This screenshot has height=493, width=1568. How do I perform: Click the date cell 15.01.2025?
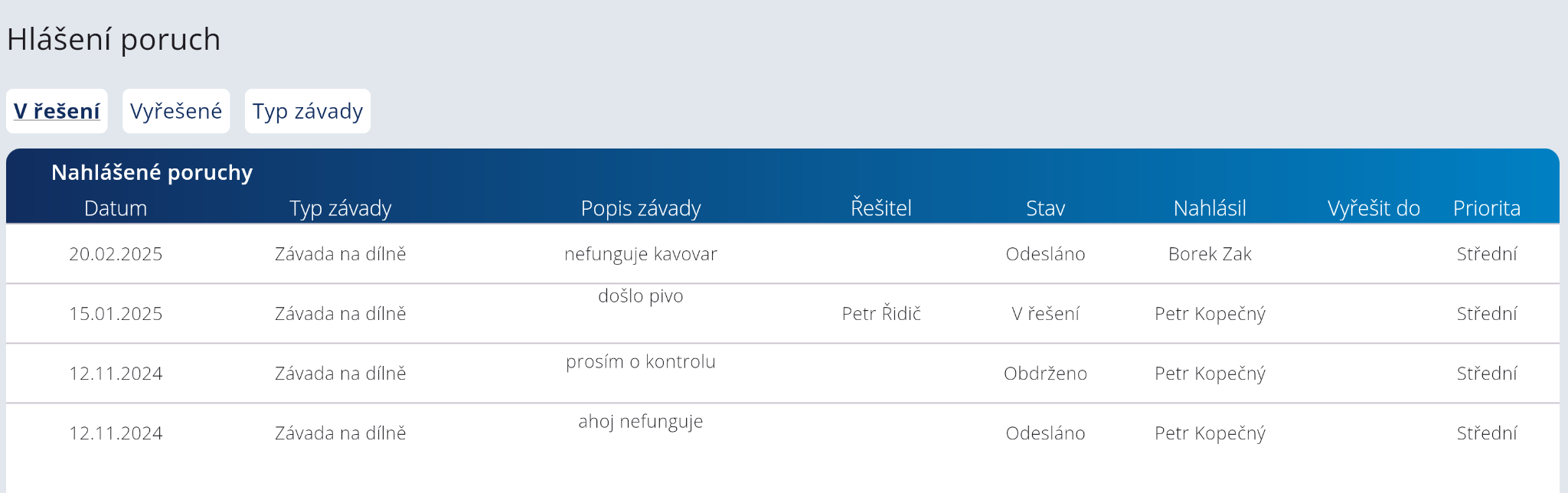[x=116, y=314]
